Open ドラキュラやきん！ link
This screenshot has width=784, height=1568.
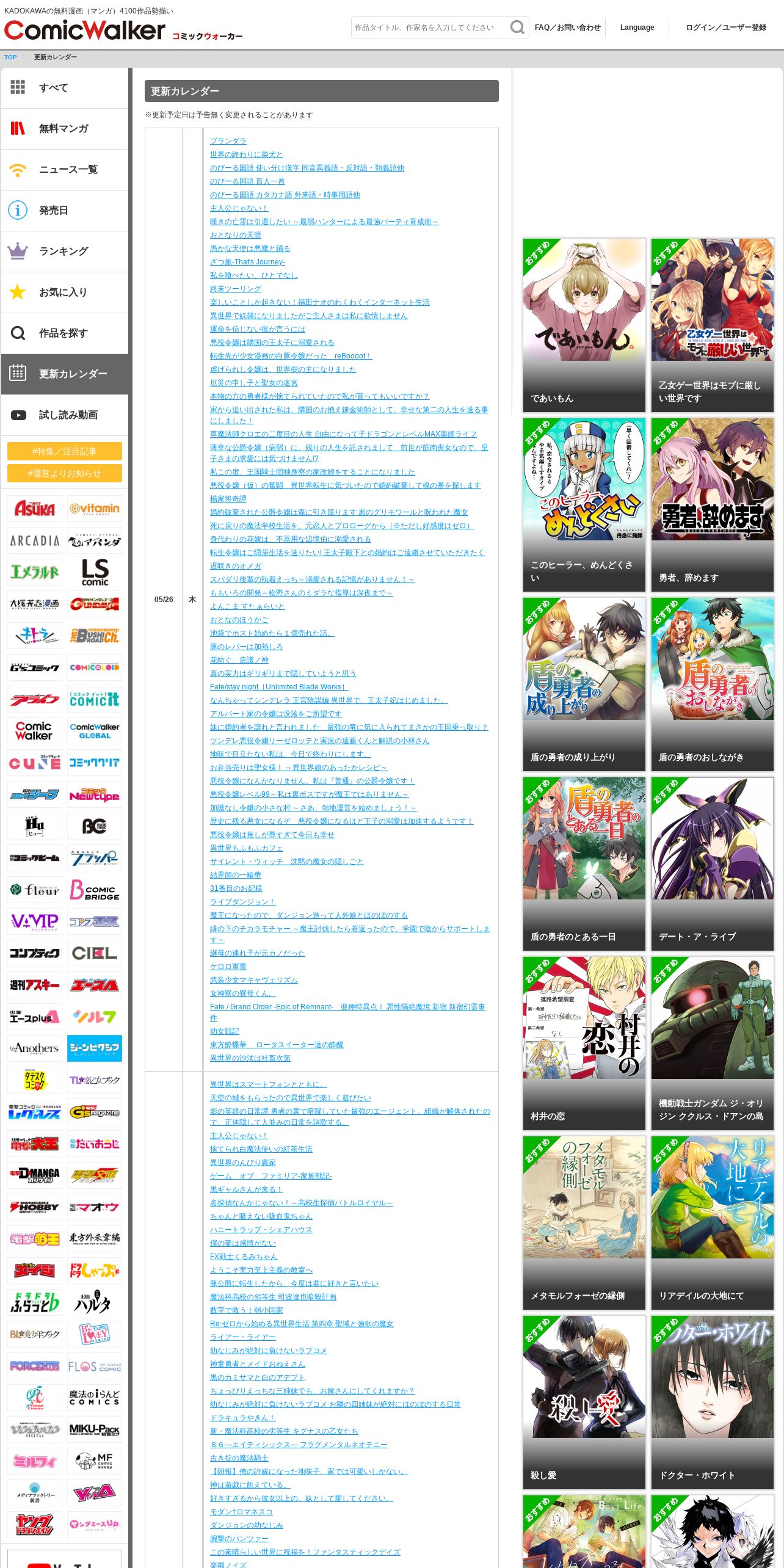tap(242, 1418)
